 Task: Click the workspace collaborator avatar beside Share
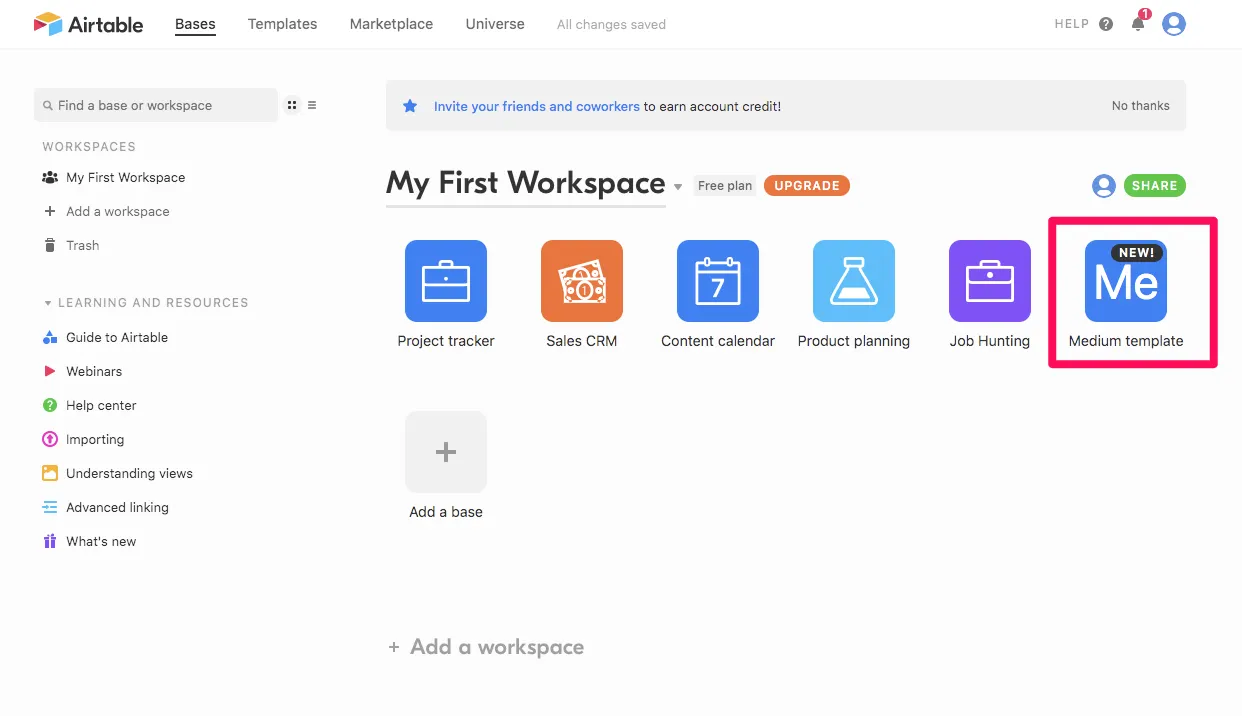coord(1104,186)
